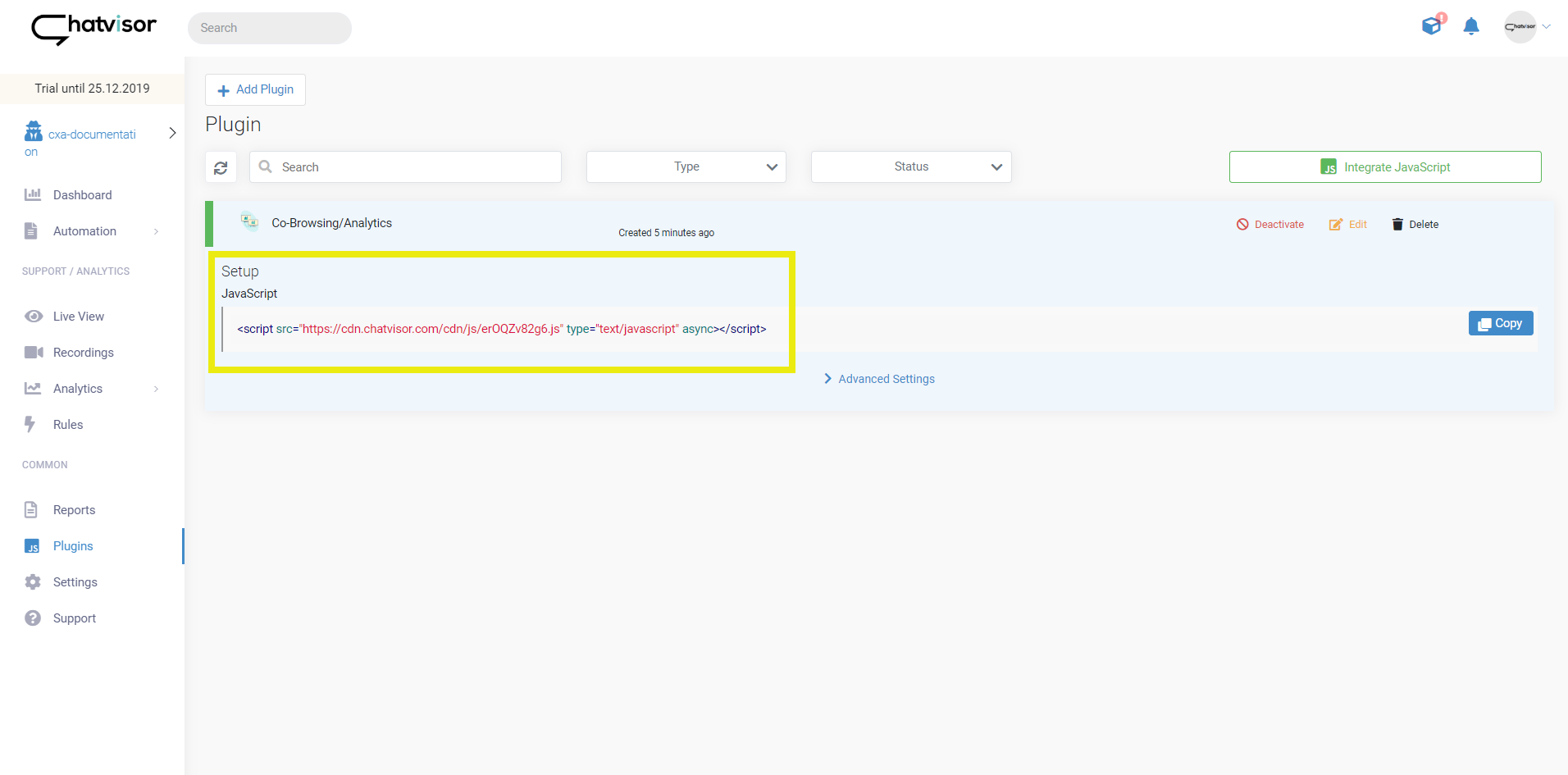Screen dimensions: 1568x775
Task: Click the Co-Browsing/Analytics plugin icon
Action: pyautogui.click(x=249, y=221)
